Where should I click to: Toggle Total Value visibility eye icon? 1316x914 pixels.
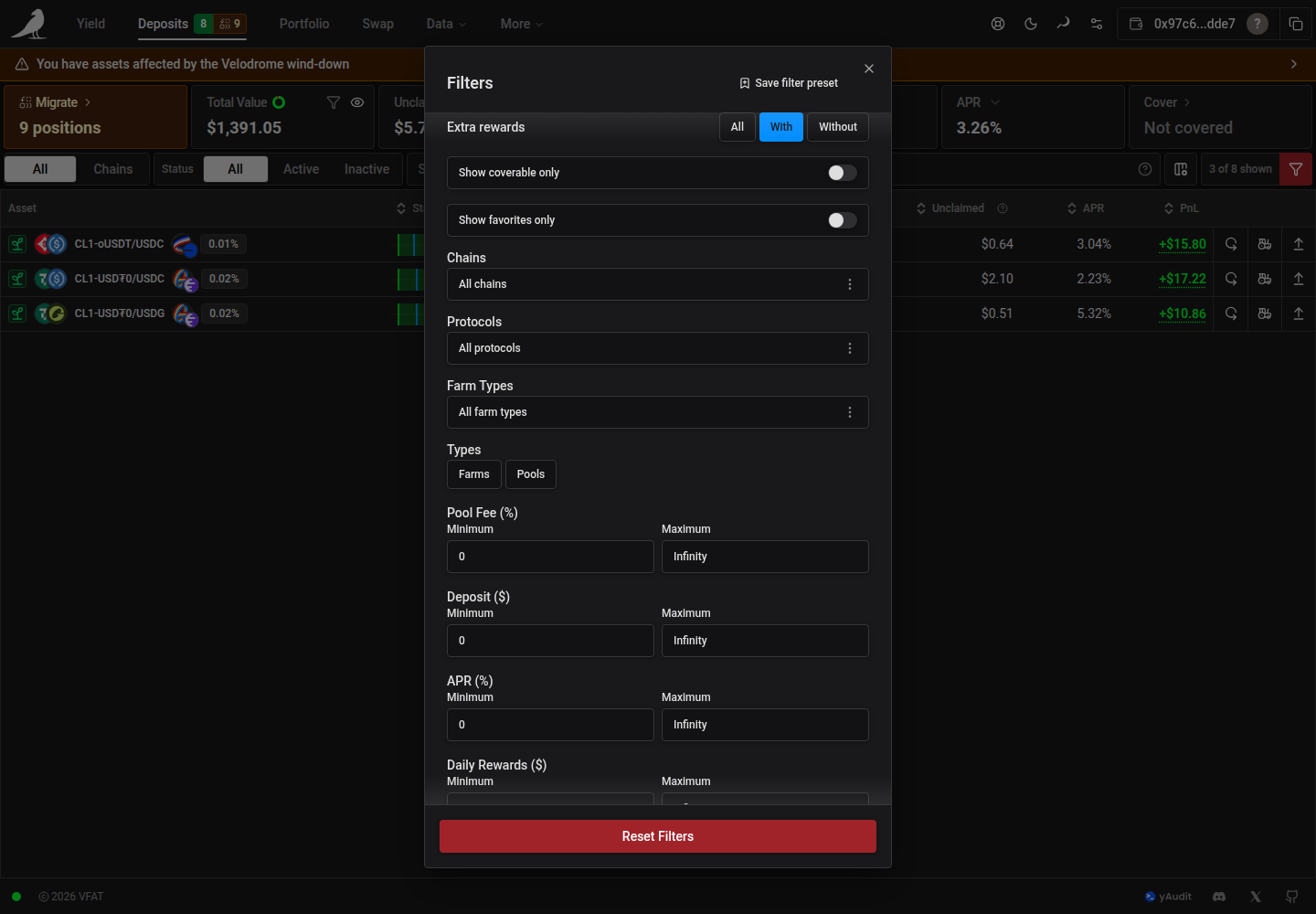point(357,102)
